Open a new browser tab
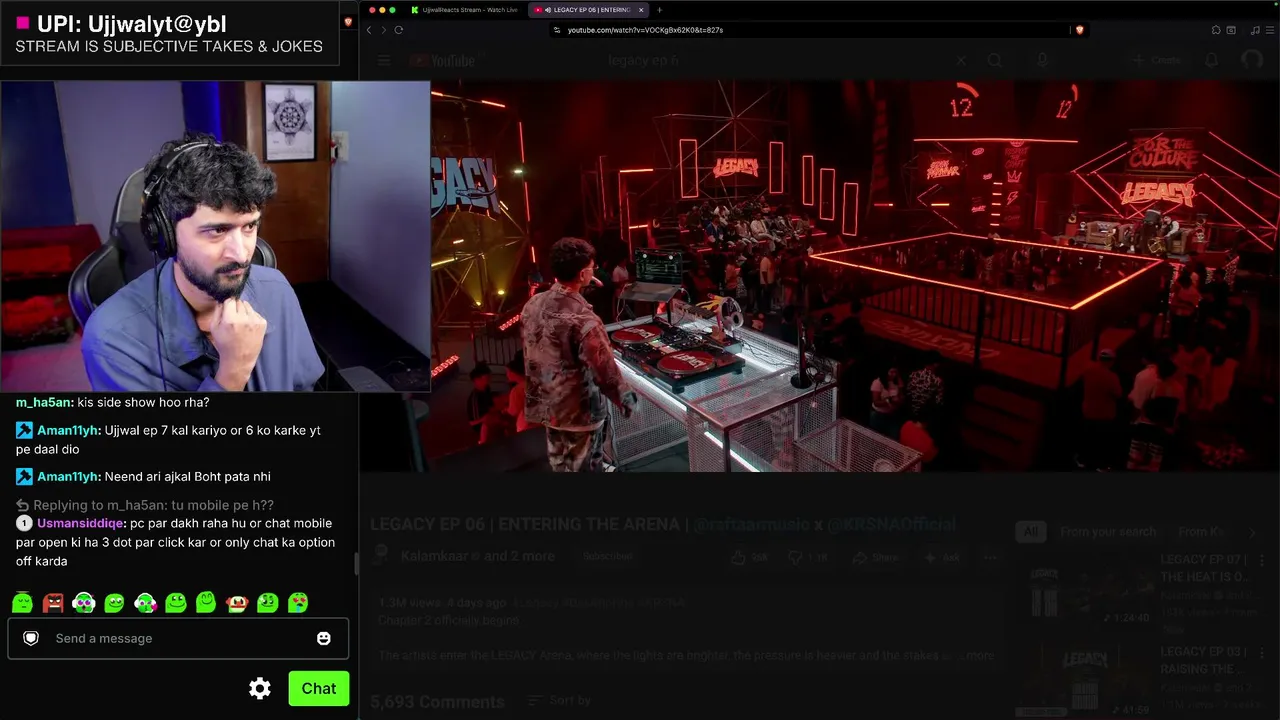The height and width of the screenshot is (720, 1280). point(659,10)
